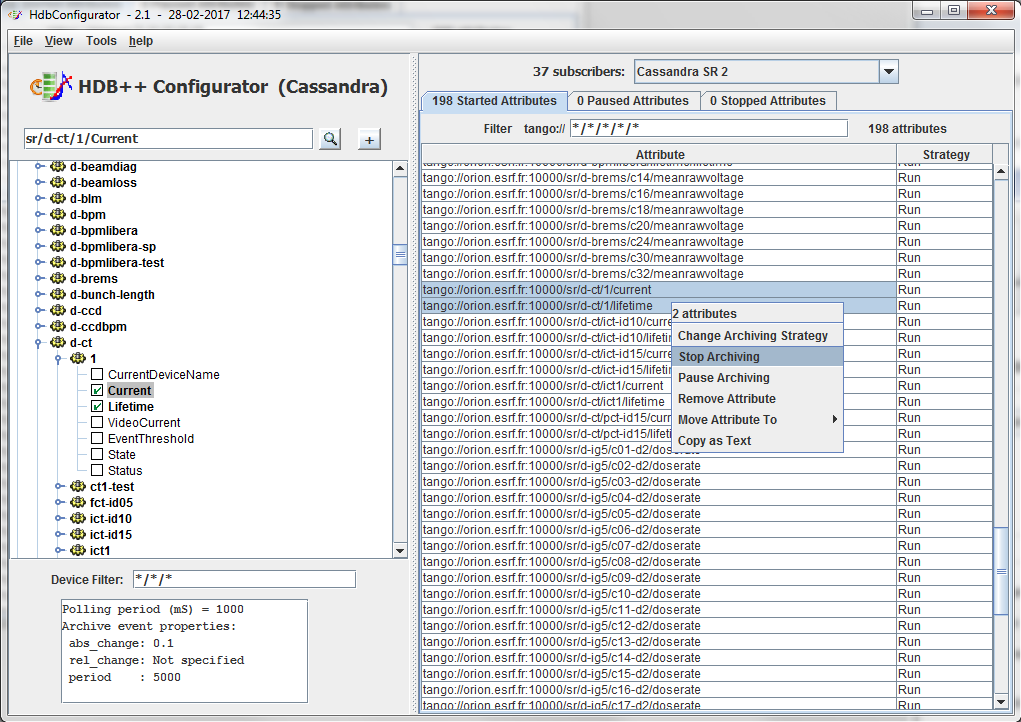Select Stop Archiving from context menu
The width and height of the screenshot is (1021, 722).
718,357
